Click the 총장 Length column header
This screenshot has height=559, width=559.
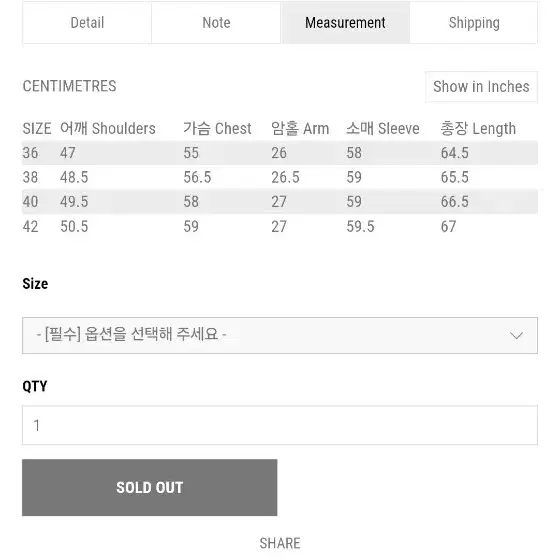pos(478,128)
